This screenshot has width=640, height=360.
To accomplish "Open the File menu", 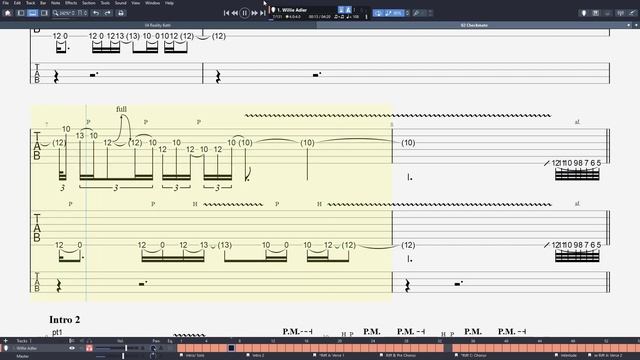I will [x=5, y=3].
